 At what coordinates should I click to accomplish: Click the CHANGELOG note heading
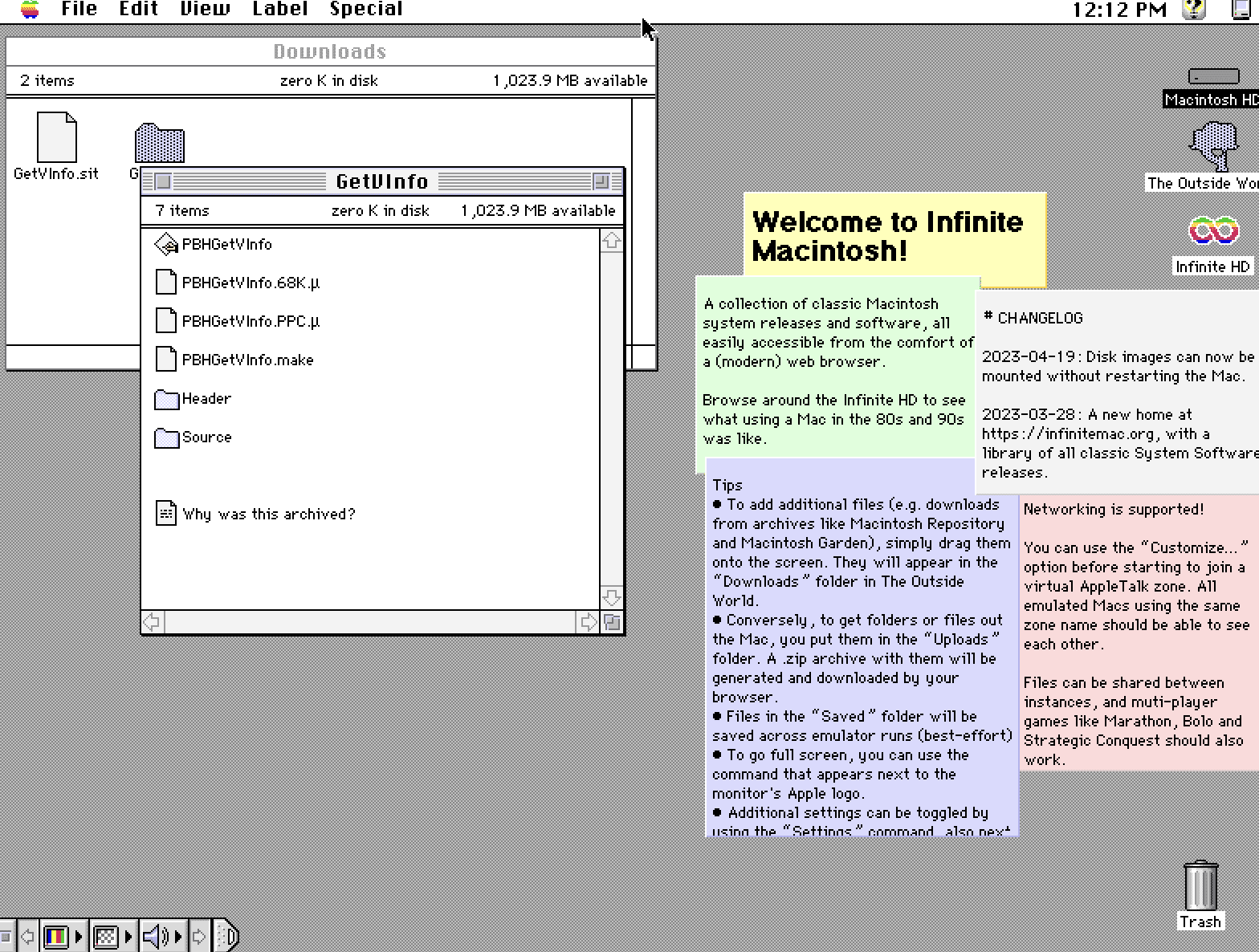tap(1033, 318)
